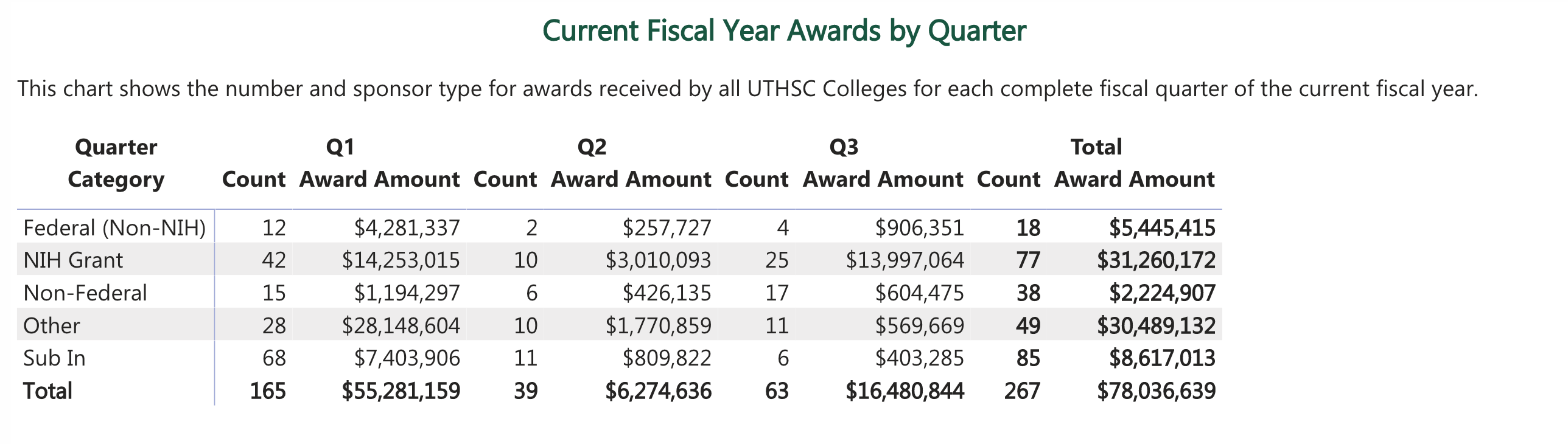1568x444 pixels.
Task: Click the total count value 267
Action: 1022,391
